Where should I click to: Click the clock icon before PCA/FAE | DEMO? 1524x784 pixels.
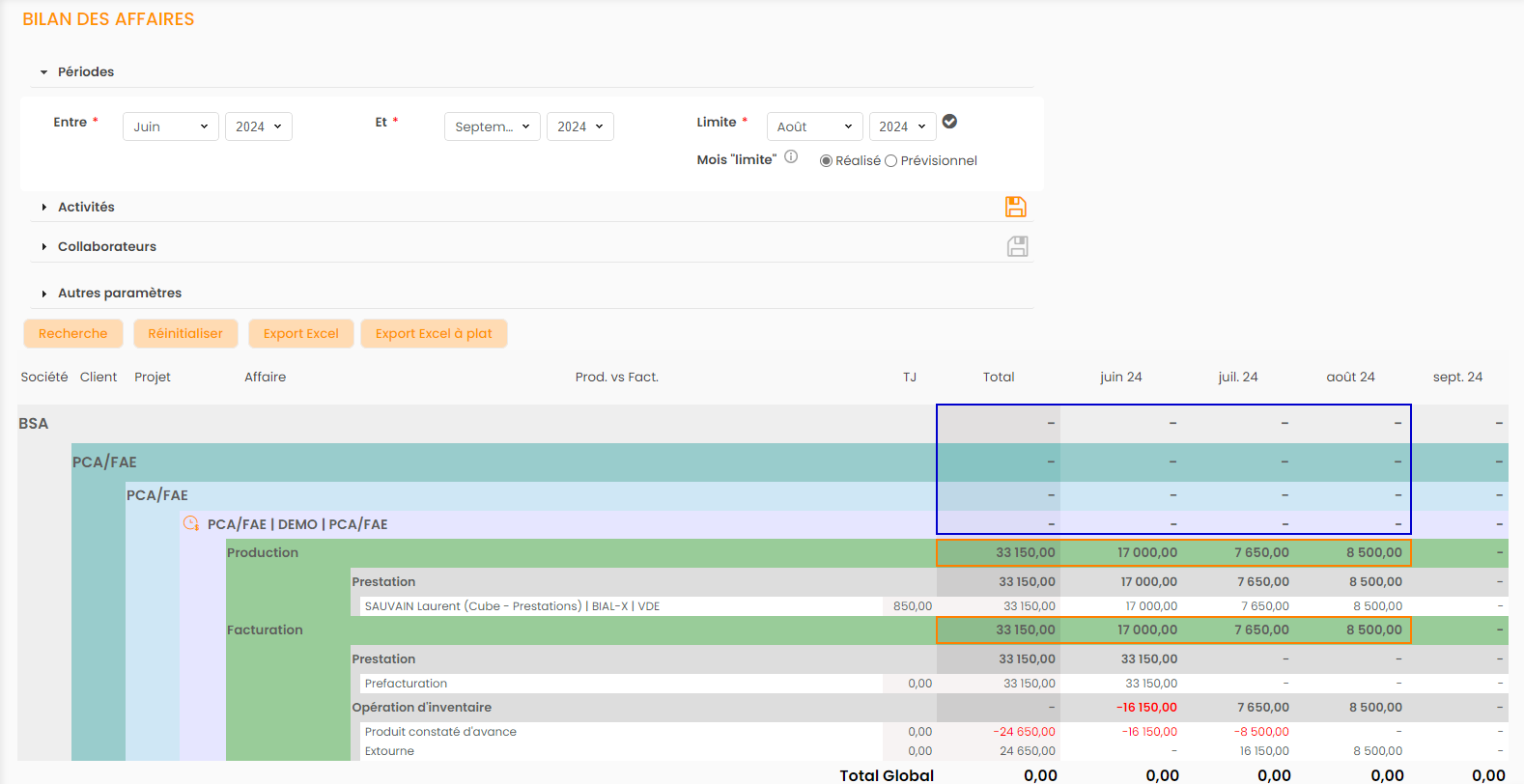(191, 523)
